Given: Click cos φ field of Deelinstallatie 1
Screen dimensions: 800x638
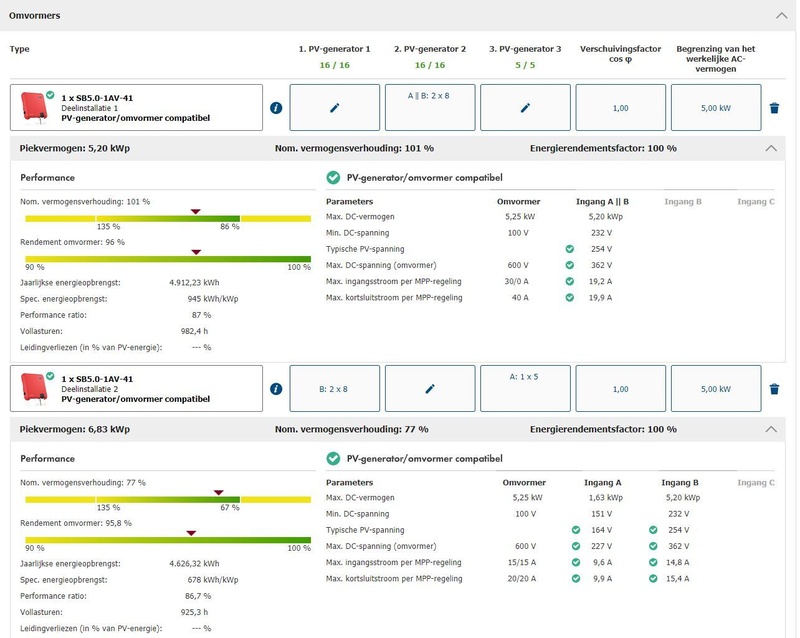Looking at the screenshot, I should click(620, 108).
